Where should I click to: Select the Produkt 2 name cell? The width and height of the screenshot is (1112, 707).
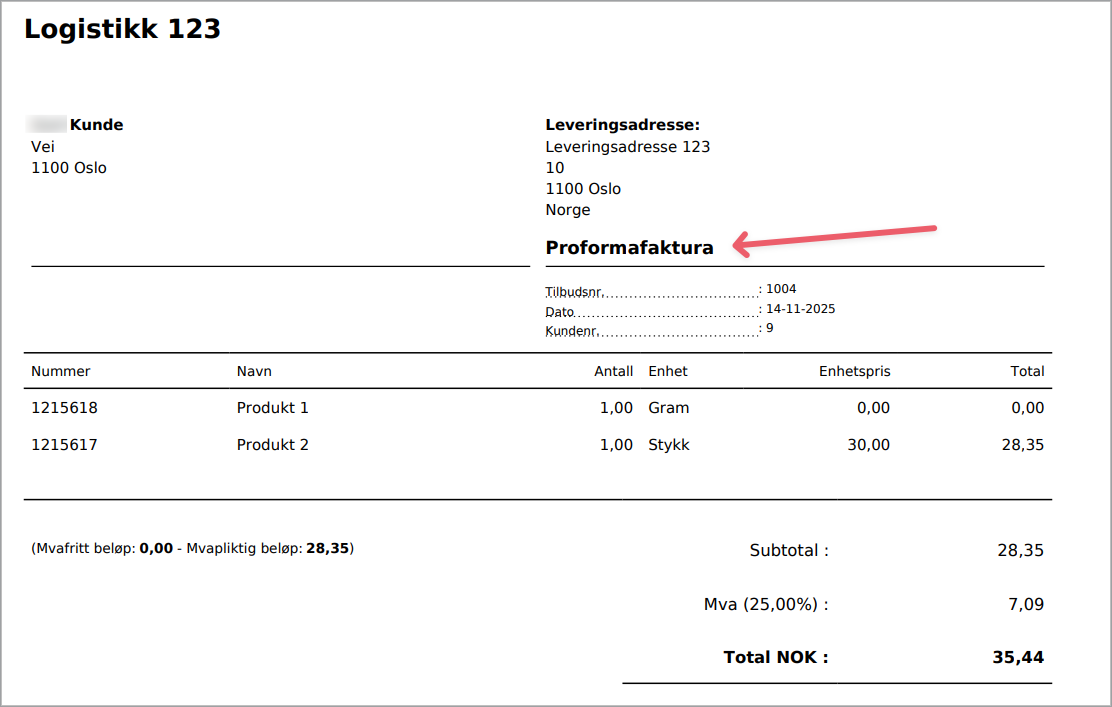click(272, 445)
